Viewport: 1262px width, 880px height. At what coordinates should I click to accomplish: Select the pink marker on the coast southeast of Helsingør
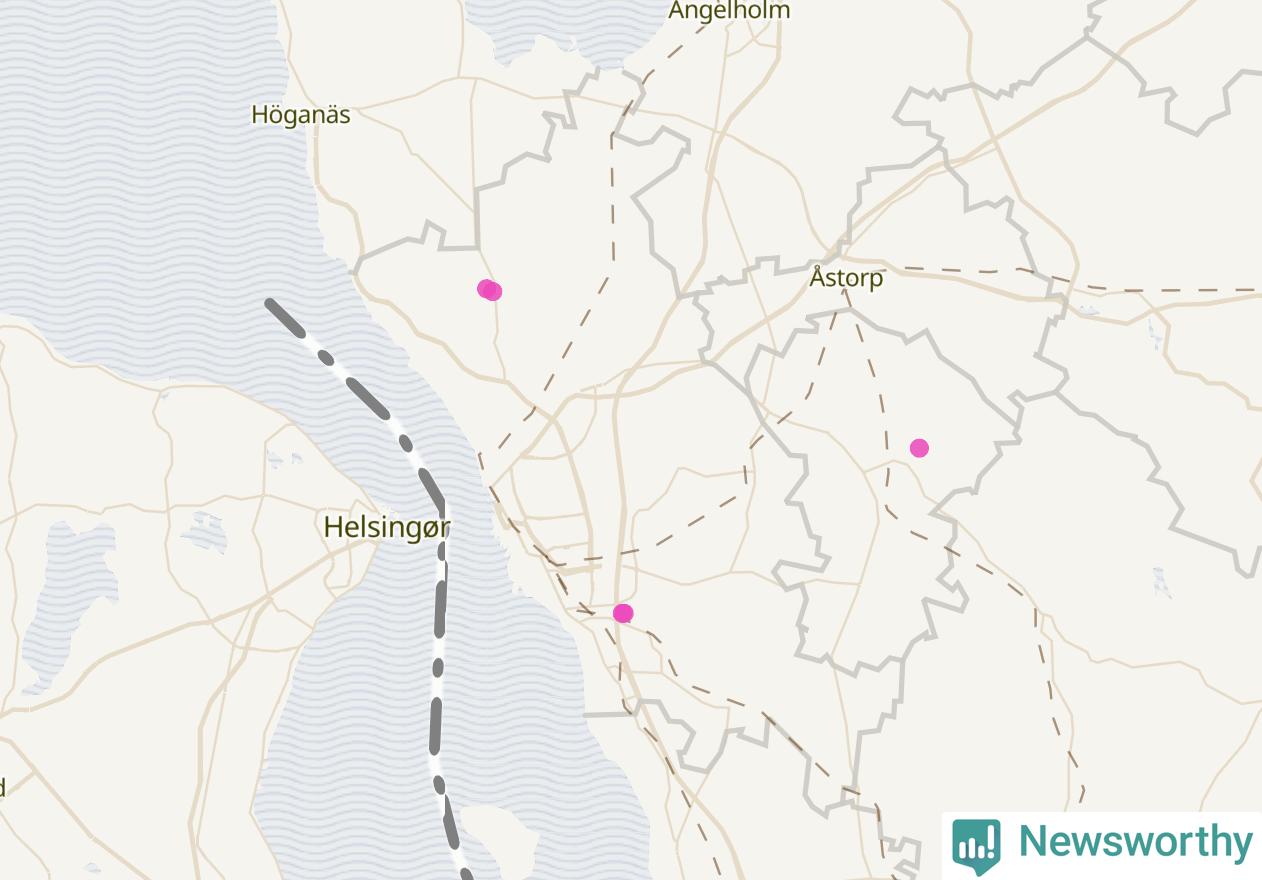tap(623, 613)
